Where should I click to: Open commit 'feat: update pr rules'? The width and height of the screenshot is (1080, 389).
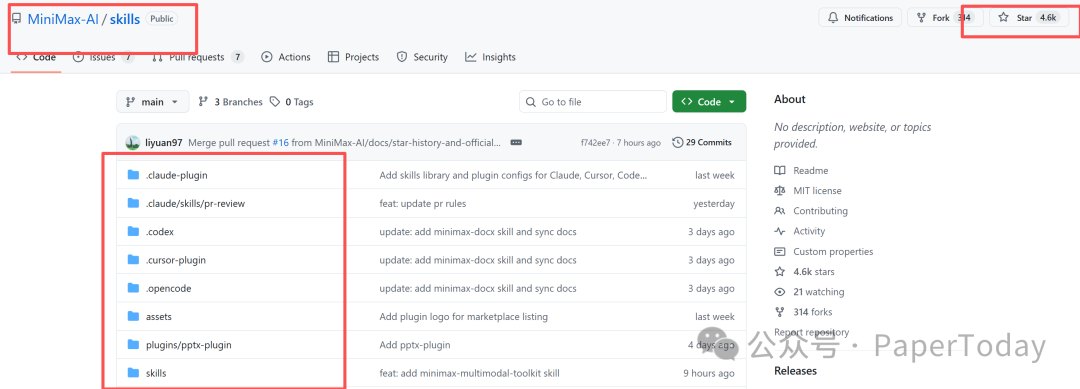coord(423,204)
